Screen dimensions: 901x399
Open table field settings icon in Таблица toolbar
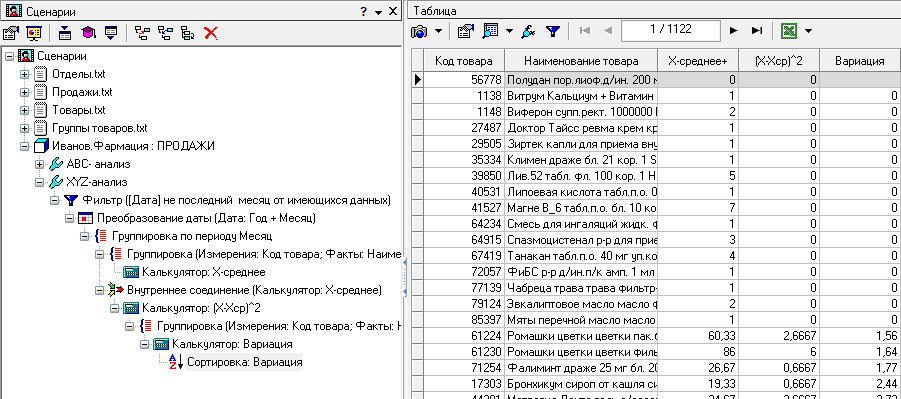click(x=465, y=31)
